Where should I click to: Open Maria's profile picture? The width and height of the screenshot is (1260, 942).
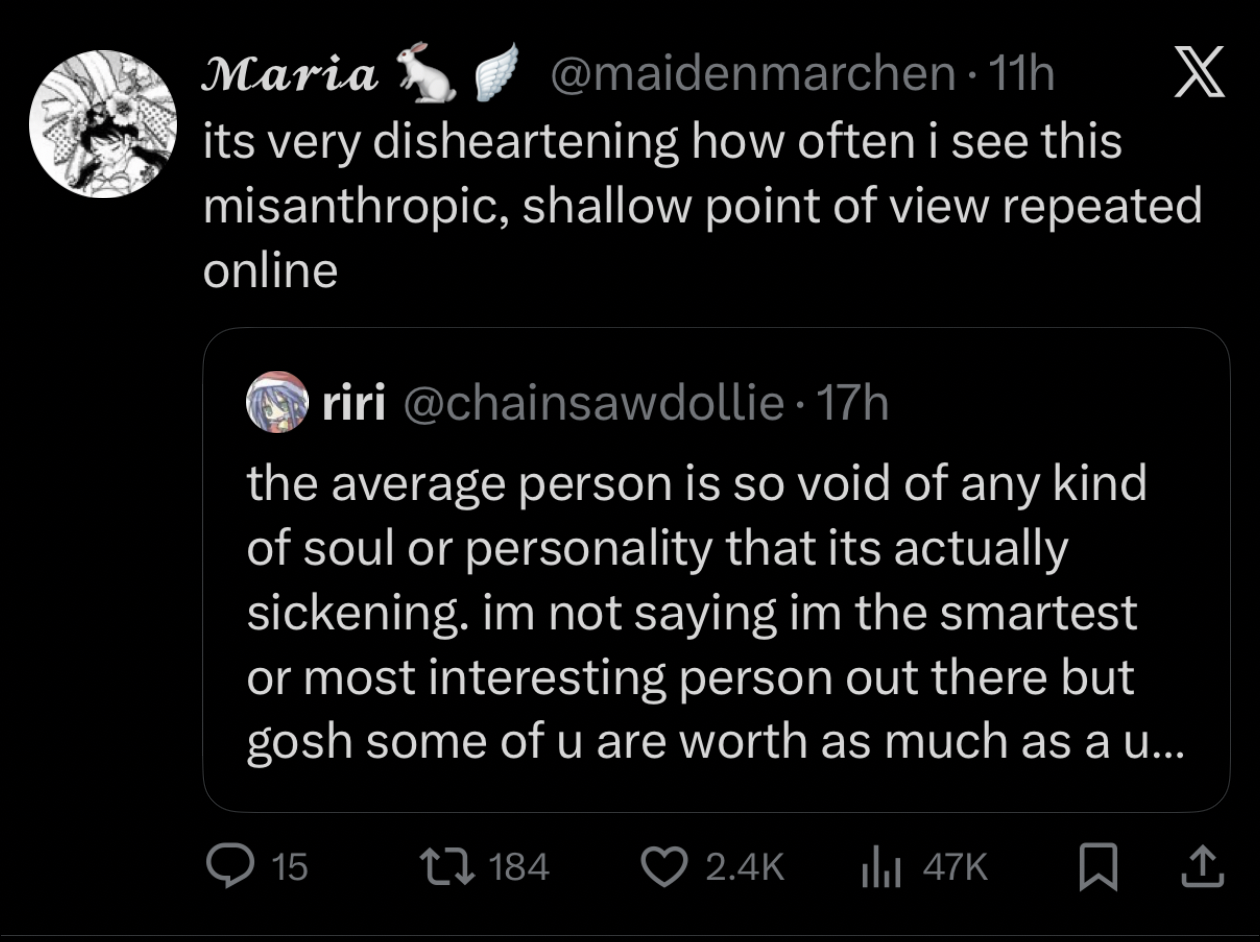tap(103, 124)
